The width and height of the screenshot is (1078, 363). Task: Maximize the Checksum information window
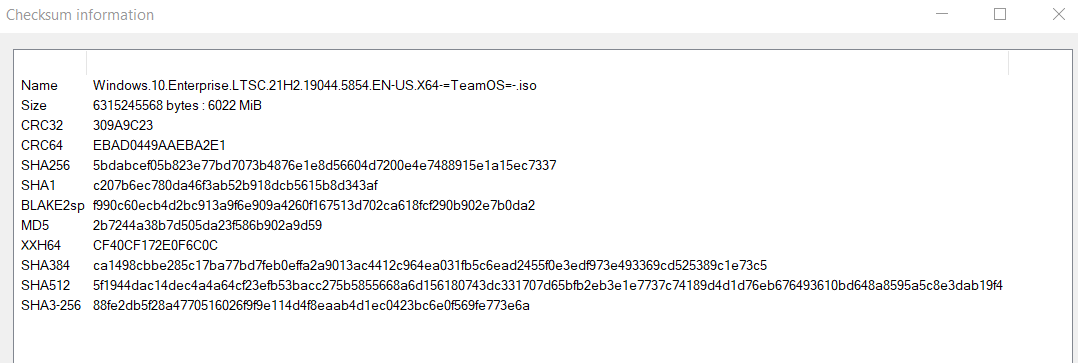click(x=1000, y=14)
